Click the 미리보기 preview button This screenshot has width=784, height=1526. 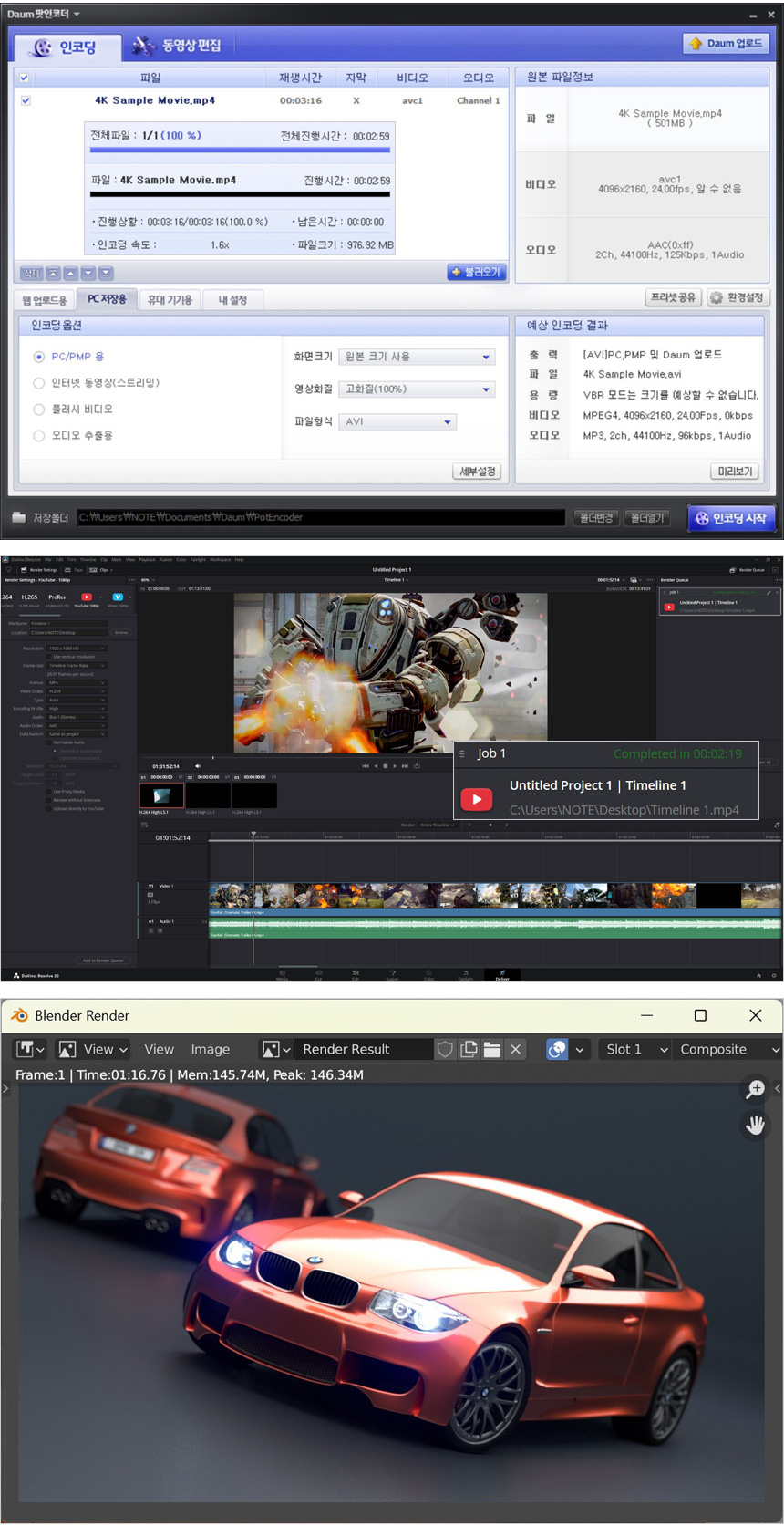735,471
